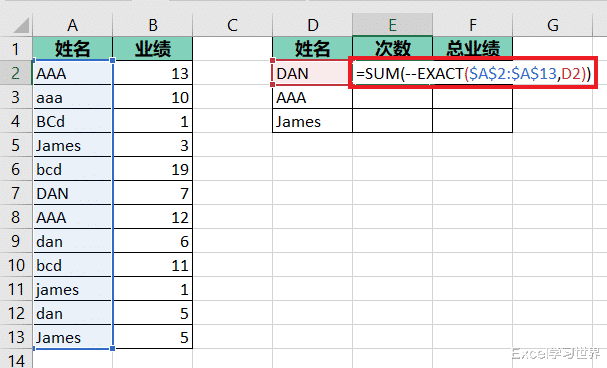The height and width of the screenshot is (368, 607).
Task: Select column G header
Action: coord(552,25)
